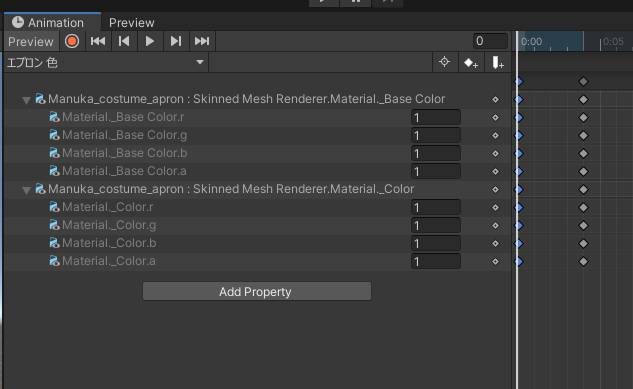Click key diamond icon for Material._Base Color.r
This screenshot has height=389, width=633.
495,117
